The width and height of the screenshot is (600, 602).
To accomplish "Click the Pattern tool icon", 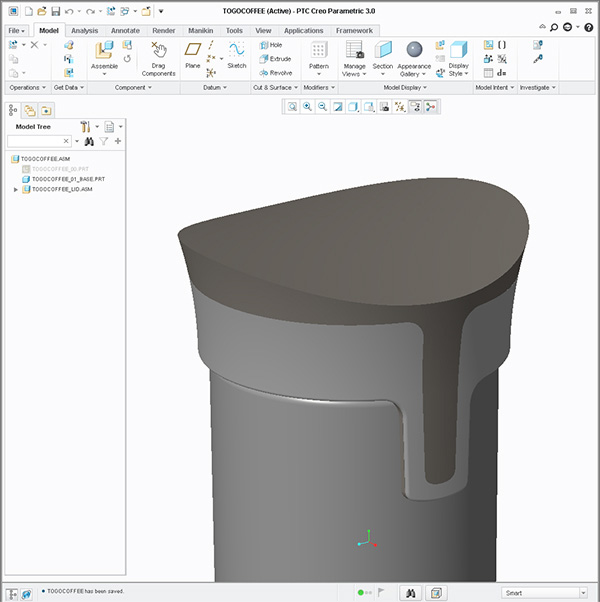I will 319,50.
